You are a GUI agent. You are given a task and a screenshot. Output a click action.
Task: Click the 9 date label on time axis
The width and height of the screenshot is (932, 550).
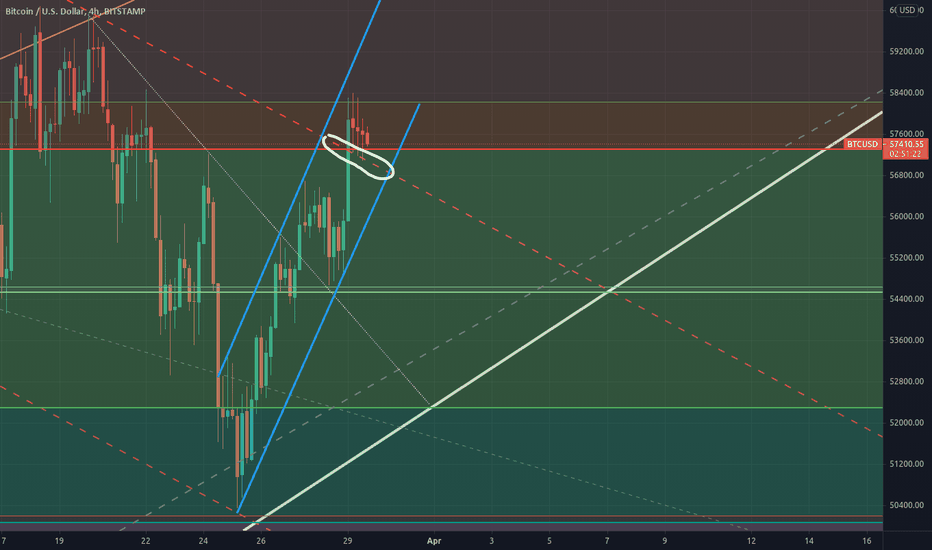pos(665,540)
